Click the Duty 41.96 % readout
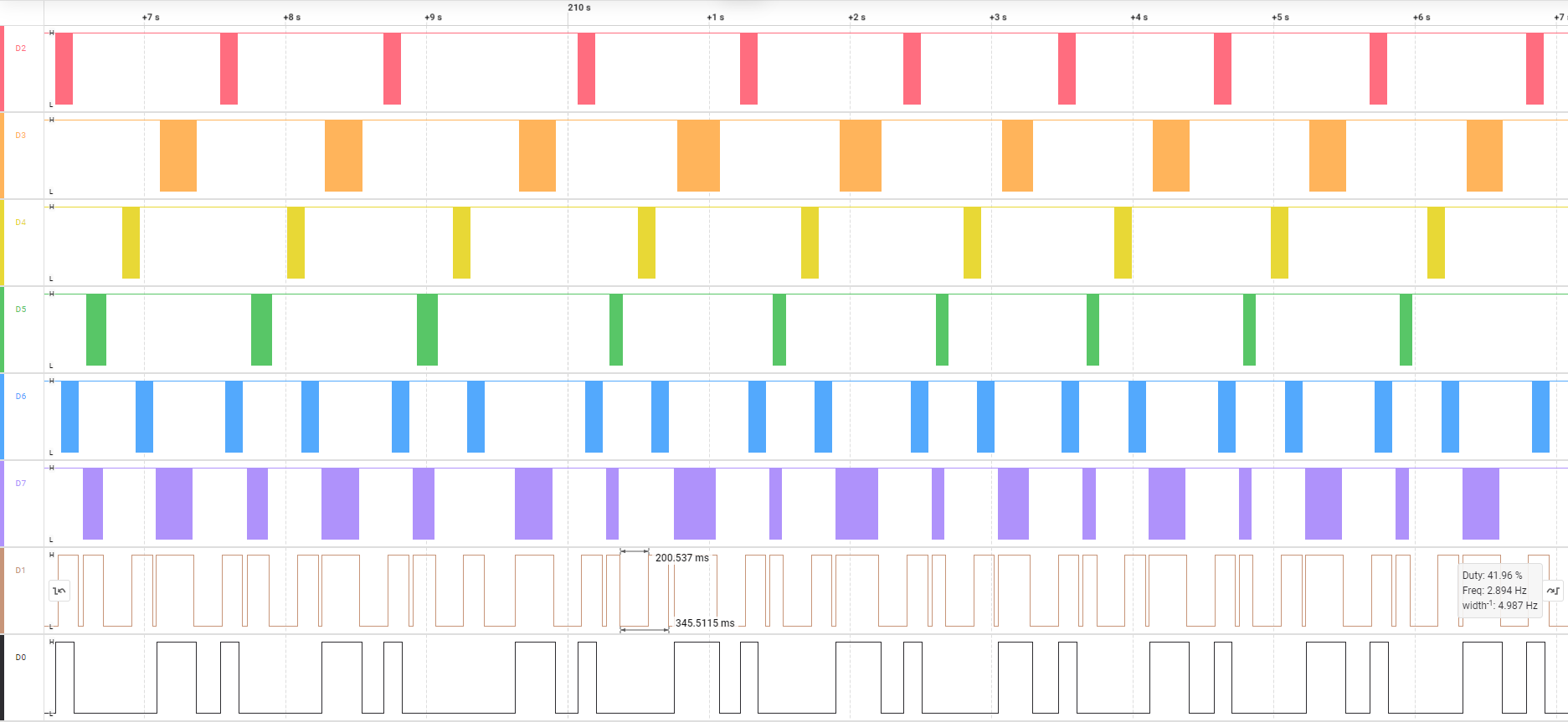Viewport: 1568px width, 722px height. coord(1492,576)
